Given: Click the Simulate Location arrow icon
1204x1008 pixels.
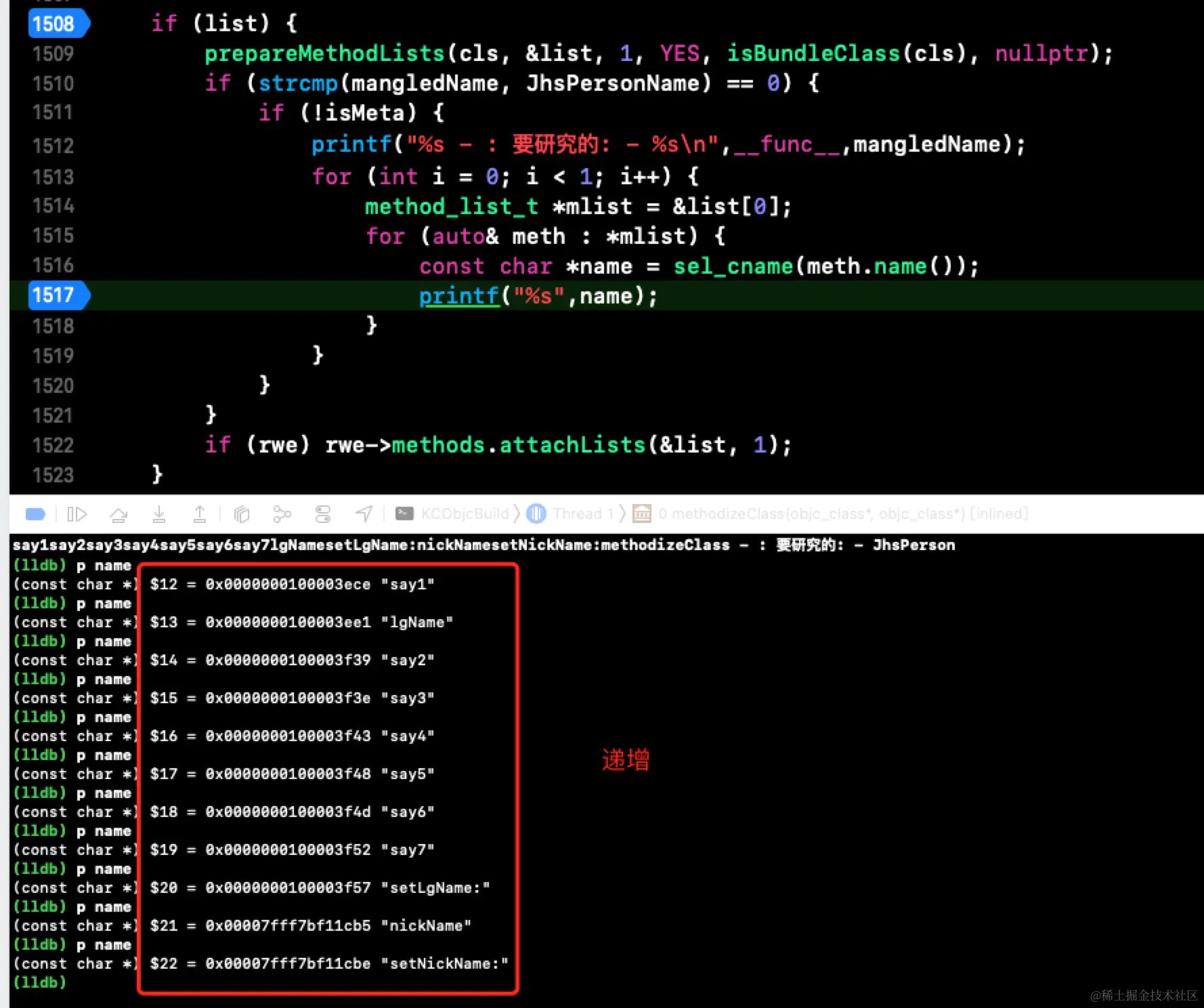Looking at the screenshot, I should [x=364, y=514].
